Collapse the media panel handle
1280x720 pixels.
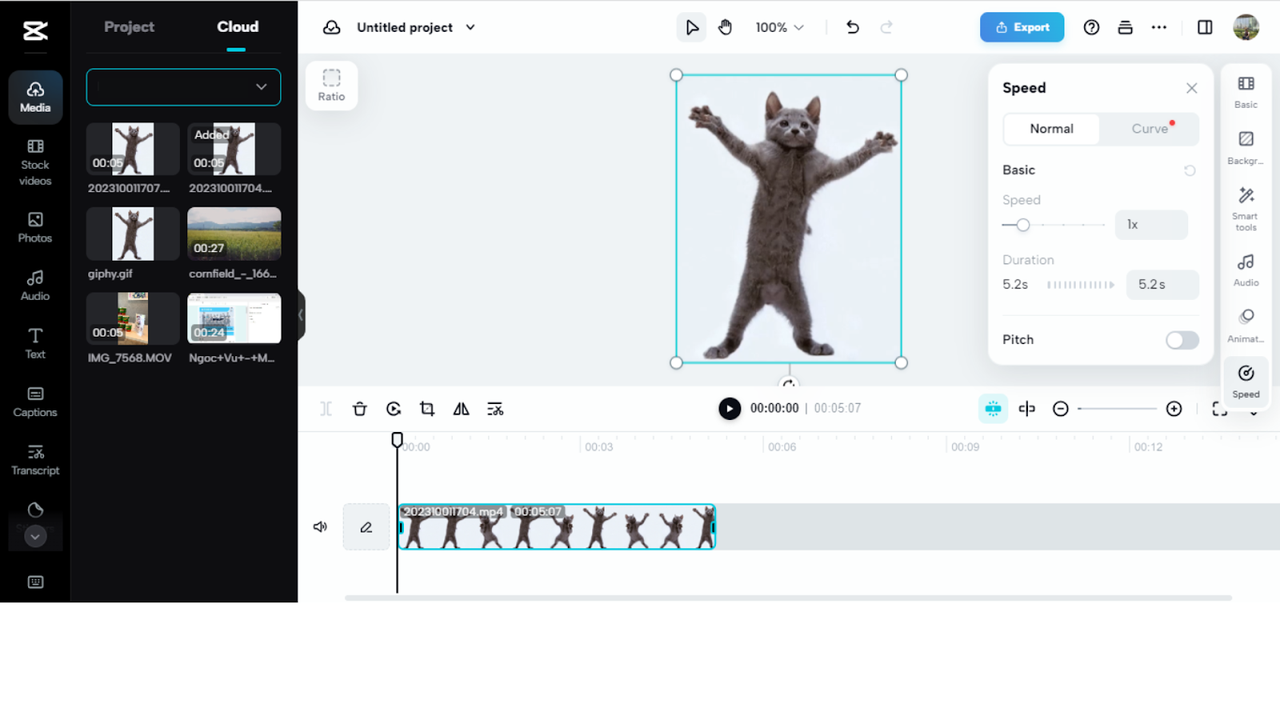(x=301, y=316)
